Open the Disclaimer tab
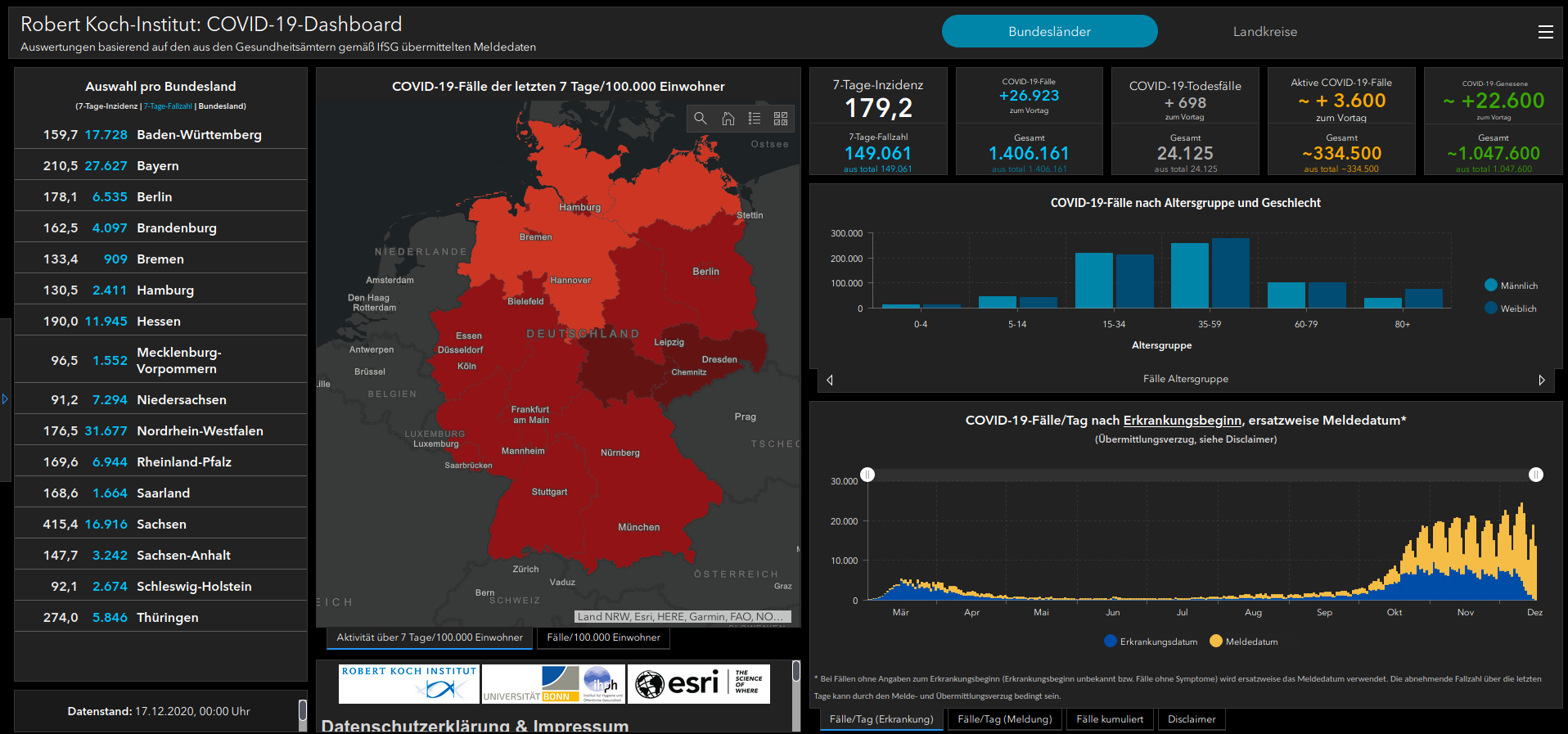The image size is (1568, 734). tap(1191, 719)
